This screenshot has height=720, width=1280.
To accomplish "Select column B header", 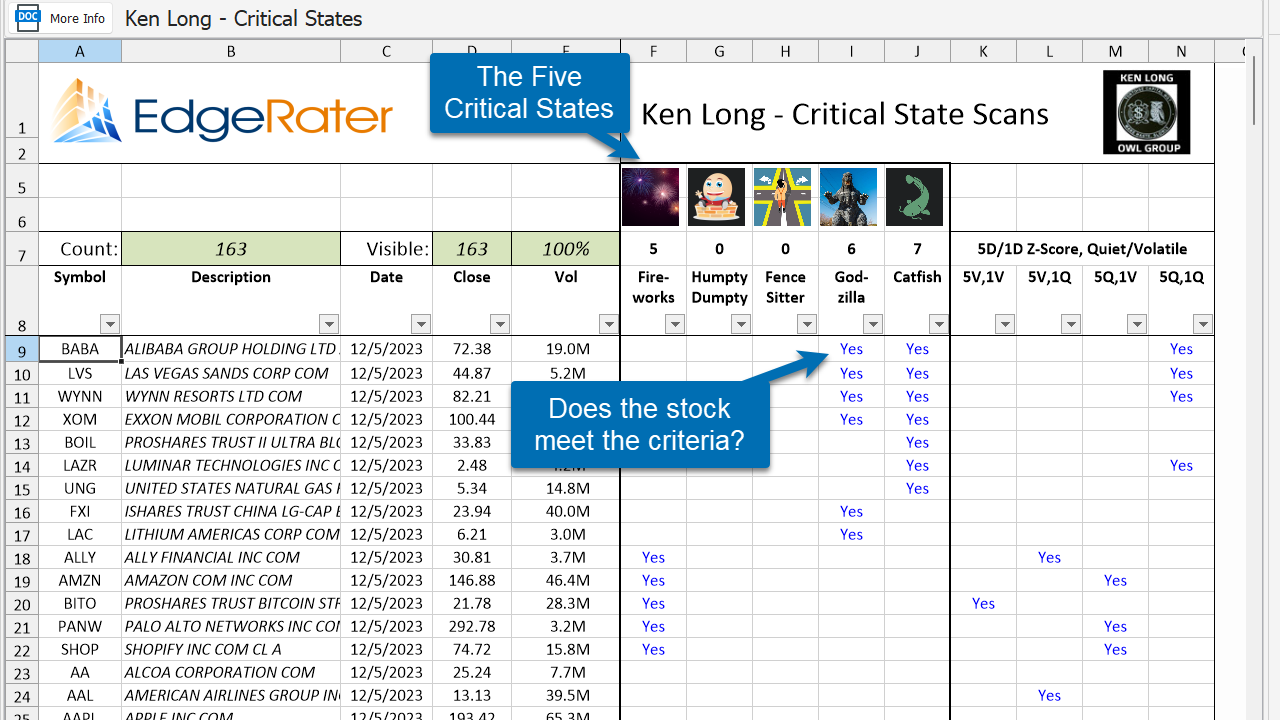I will pos(231,51).
